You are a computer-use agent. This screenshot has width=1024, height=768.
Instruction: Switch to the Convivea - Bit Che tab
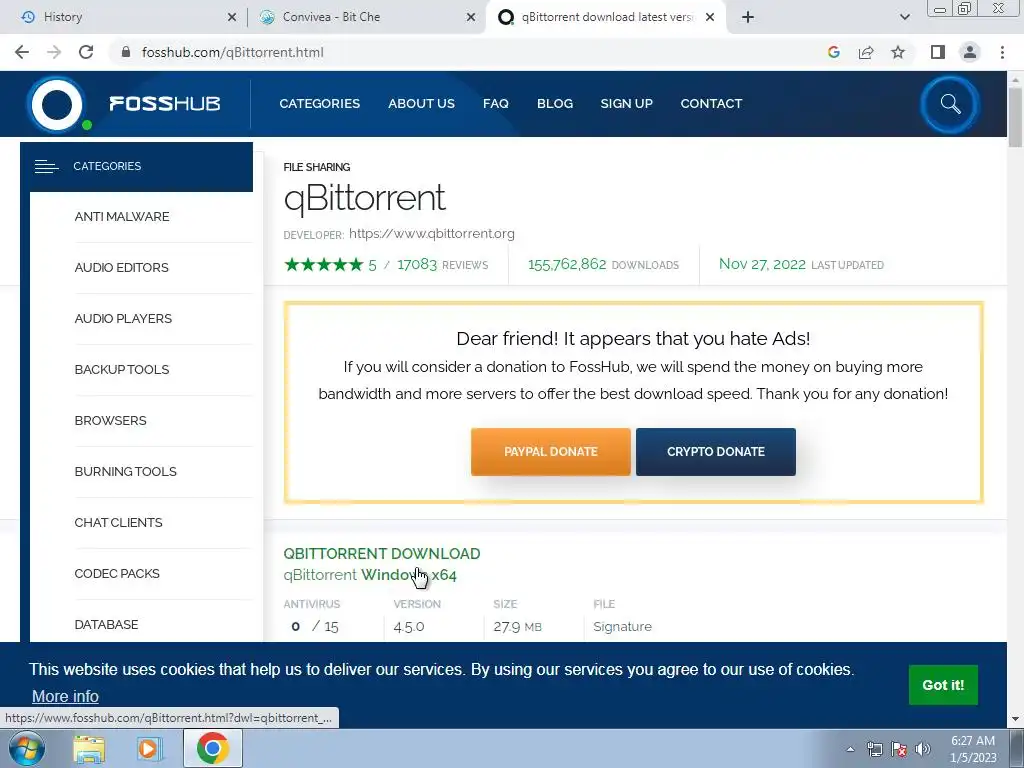[x=367, y=17]
